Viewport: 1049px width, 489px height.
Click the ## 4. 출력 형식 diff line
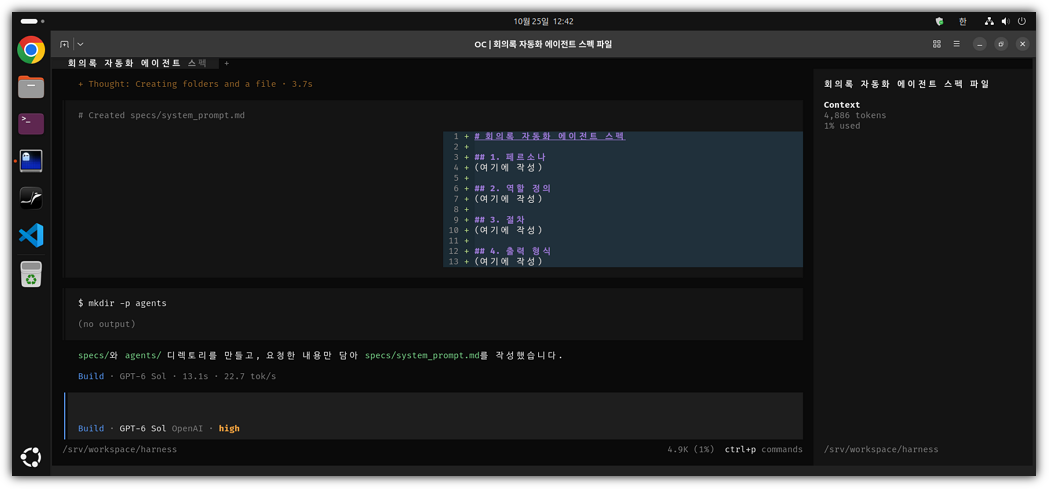(x=512, y=251)
